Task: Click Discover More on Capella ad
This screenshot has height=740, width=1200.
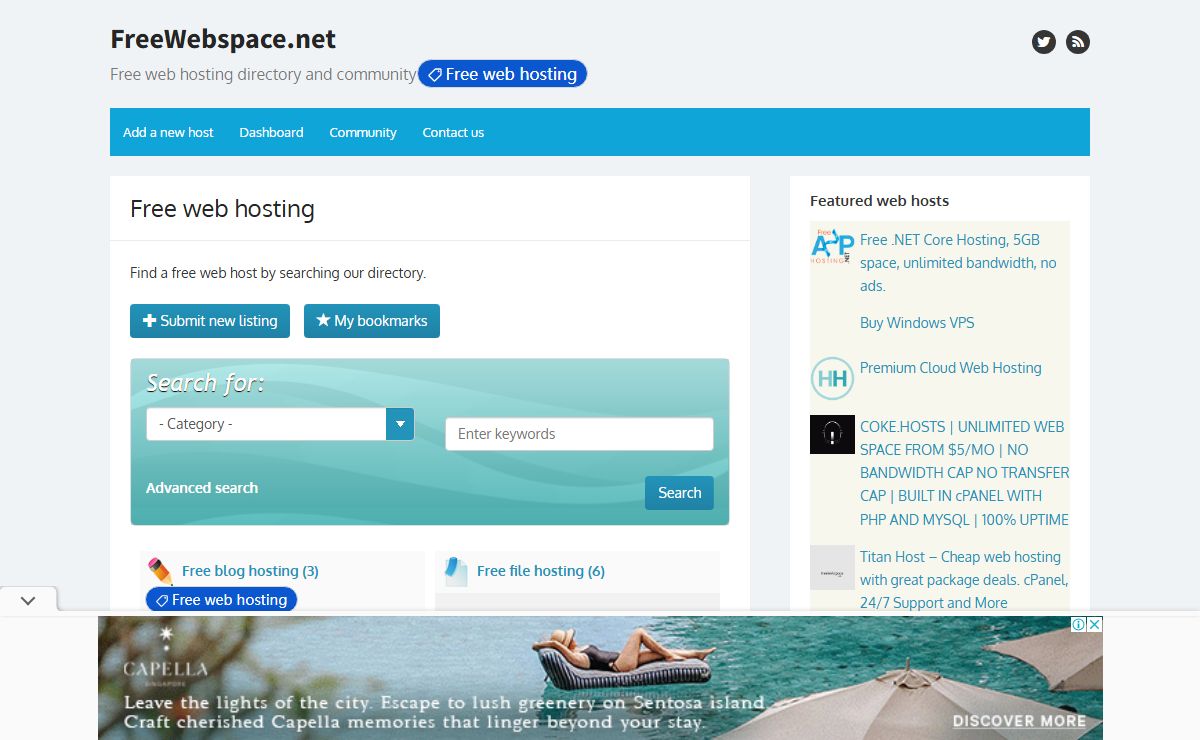Action: (x=1018, y=721)
